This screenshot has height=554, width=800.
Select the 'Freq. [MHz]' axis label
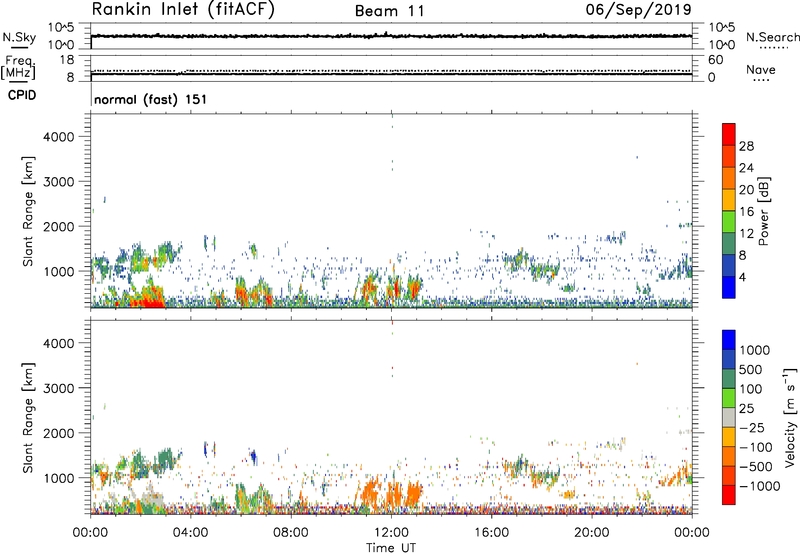(x=18, y=68)
